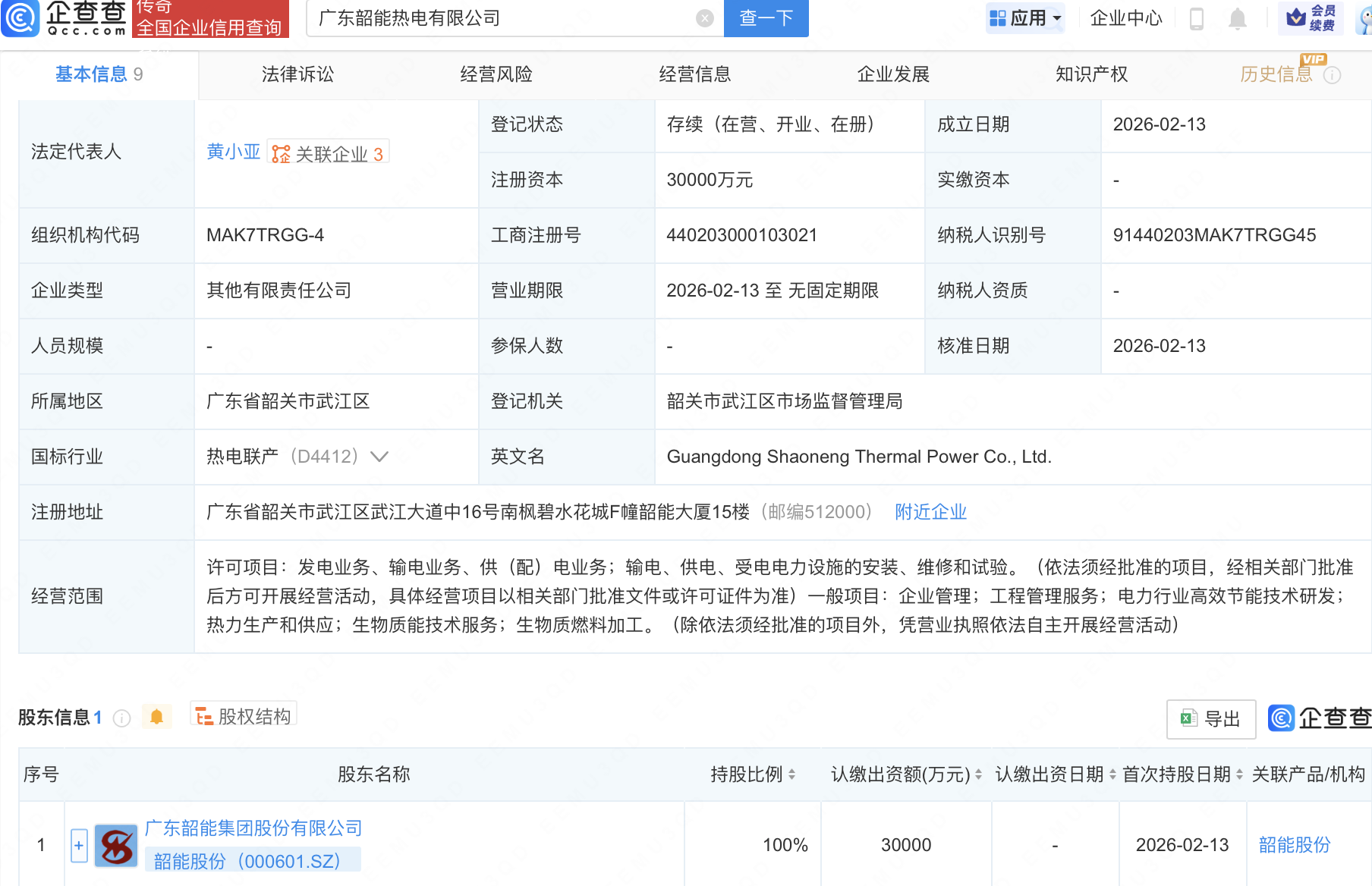Click the 企查查 logo icon
This screenshot has height=886, width=1372.
(x=20, y=19)
